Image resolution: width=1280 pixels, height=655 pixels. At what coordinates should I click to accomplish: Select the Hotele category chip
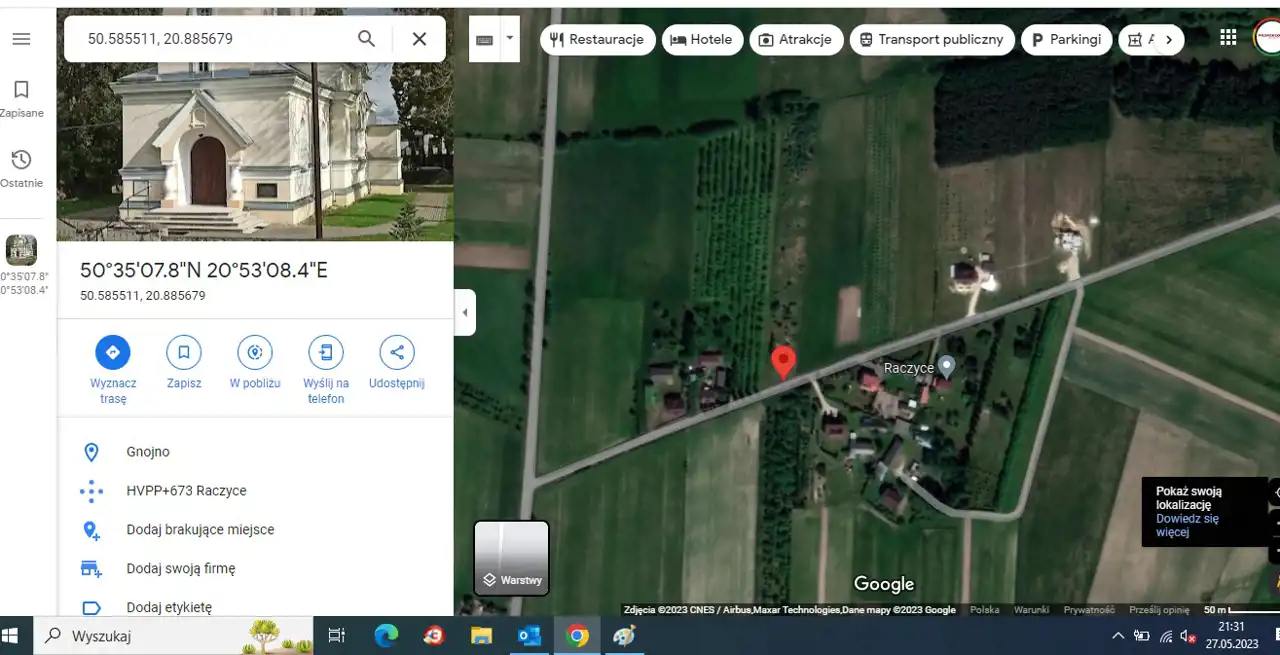702,40
